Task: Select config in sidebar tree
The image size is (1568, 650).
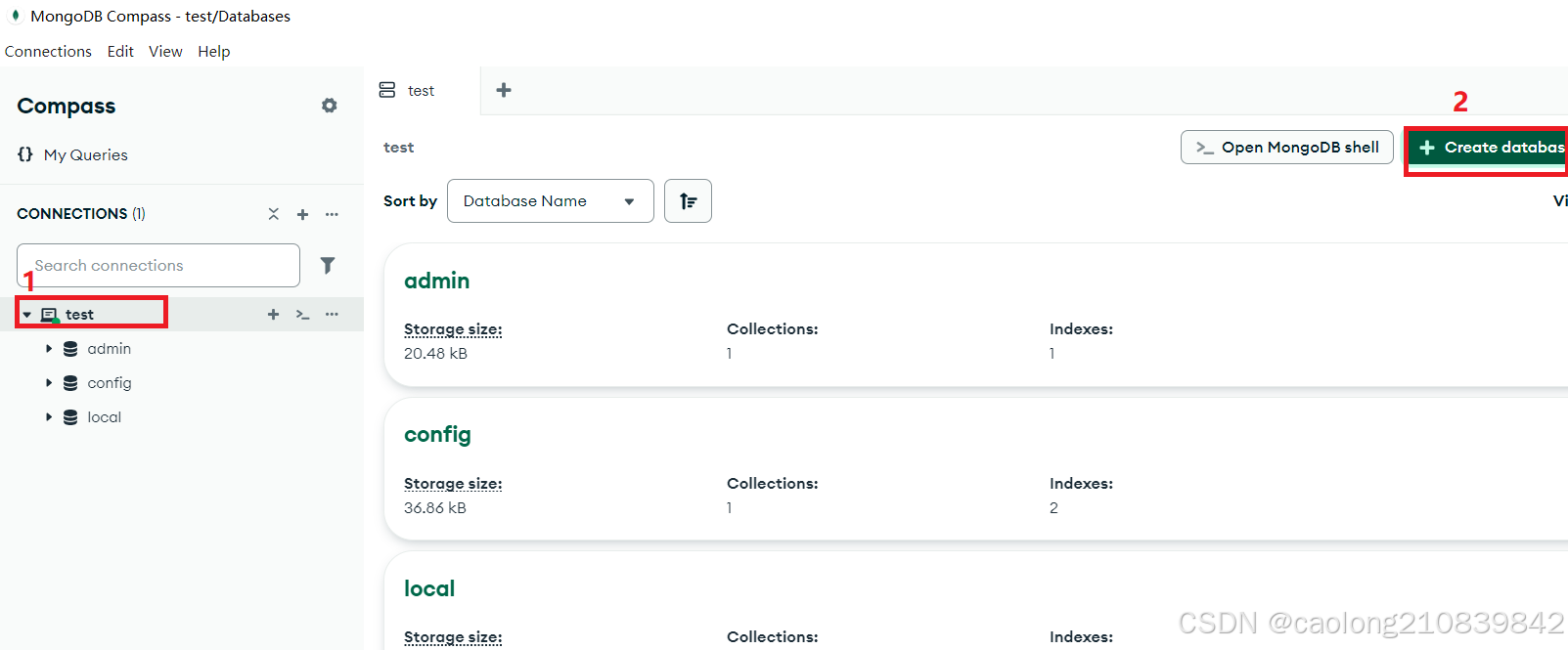Action: click(110, 383)
